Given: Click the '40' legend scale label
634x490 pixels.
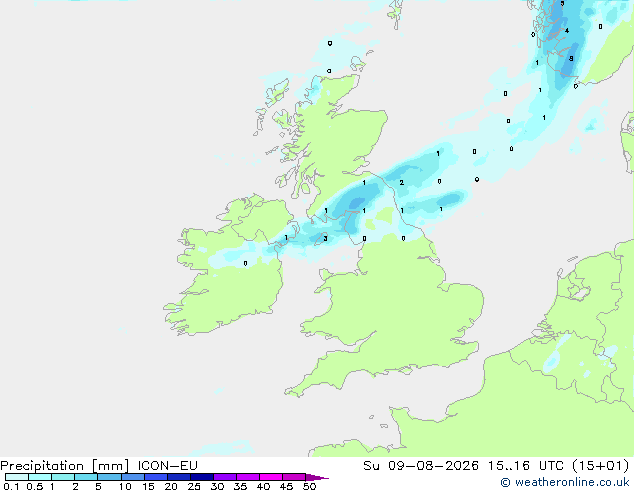Looking at the screenshot, I should 263,486.
